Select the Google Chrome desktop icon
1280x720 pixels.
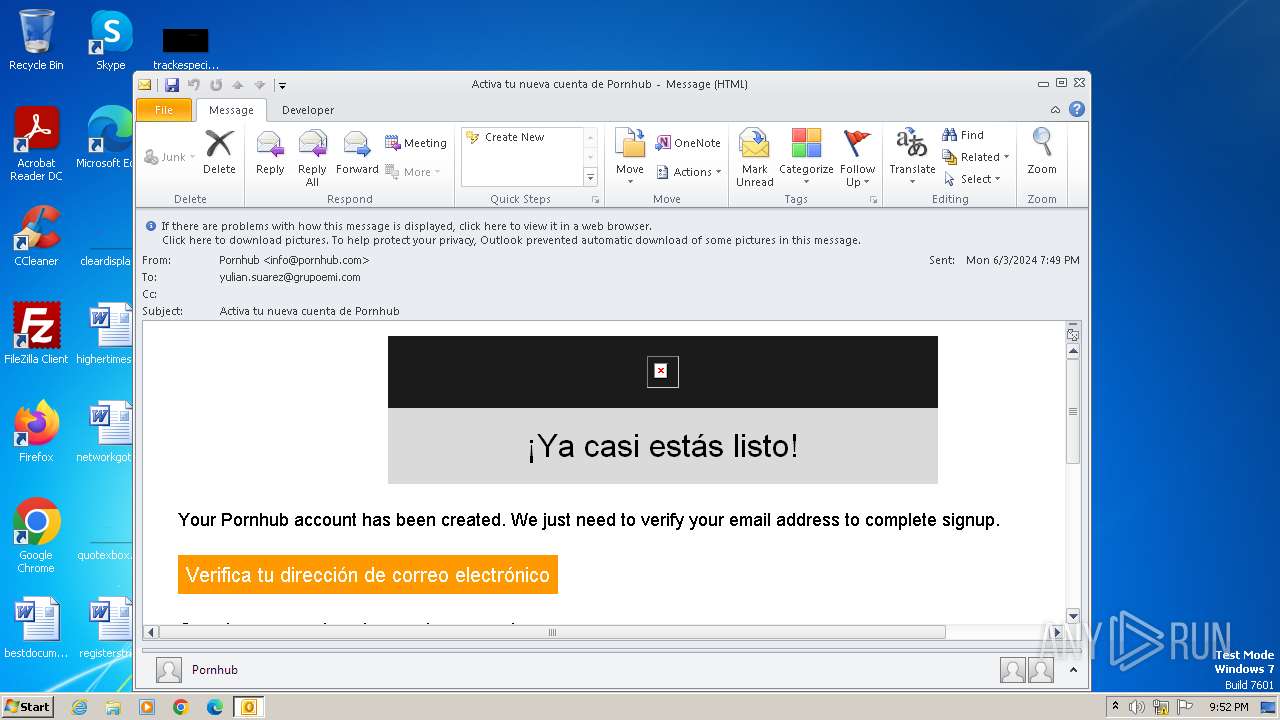tap(36, 536)
